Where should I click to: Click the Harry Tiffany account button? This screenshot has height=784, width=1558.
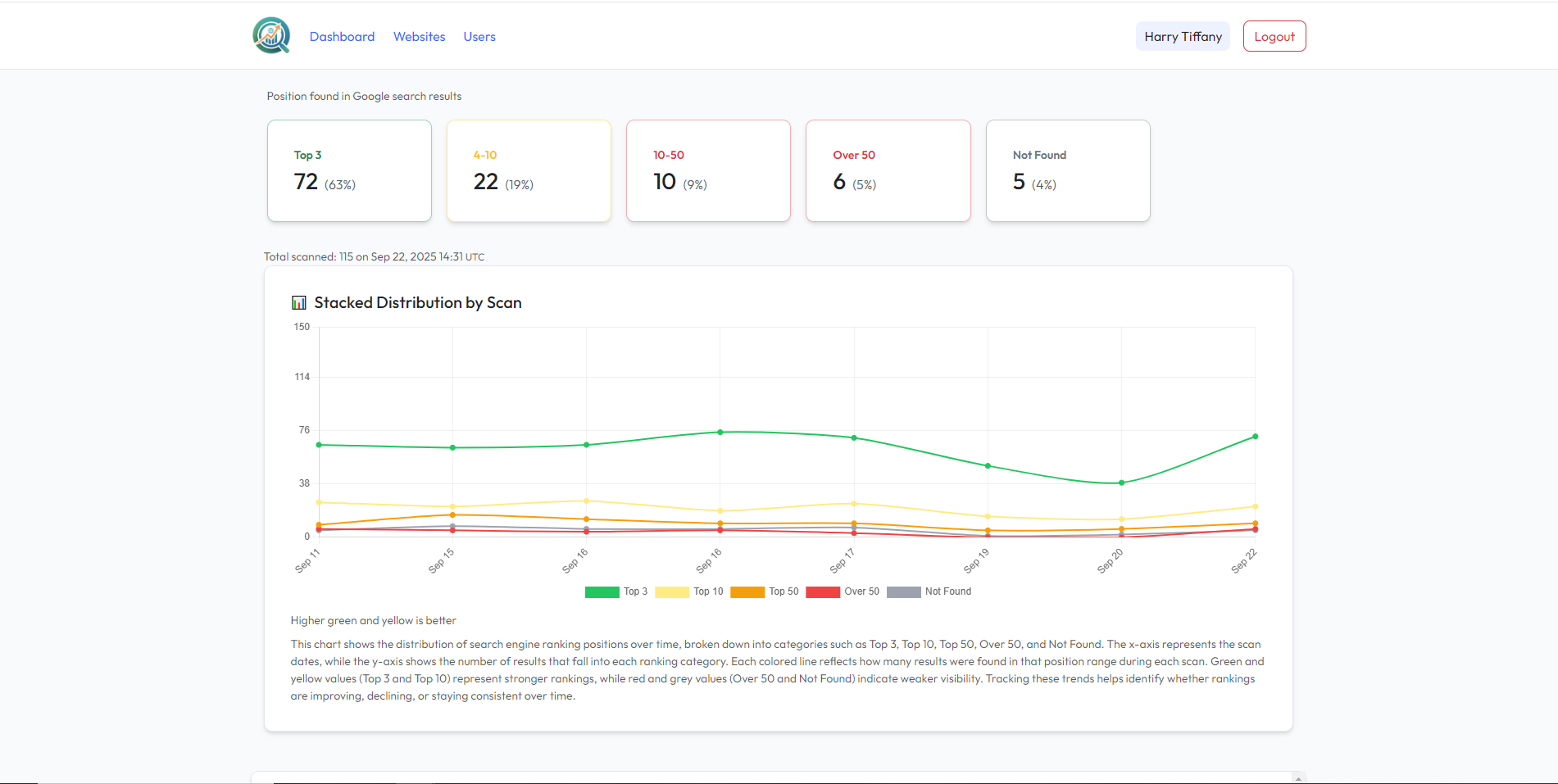click(1183, 36)
